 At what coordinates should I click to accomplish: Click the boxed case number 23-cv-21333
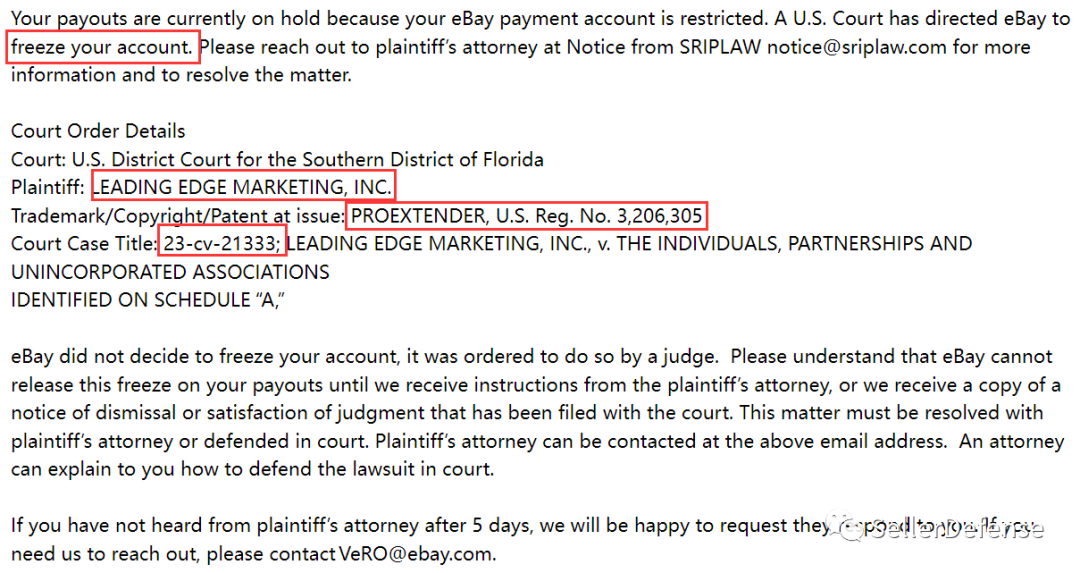[x=222, y=244]
